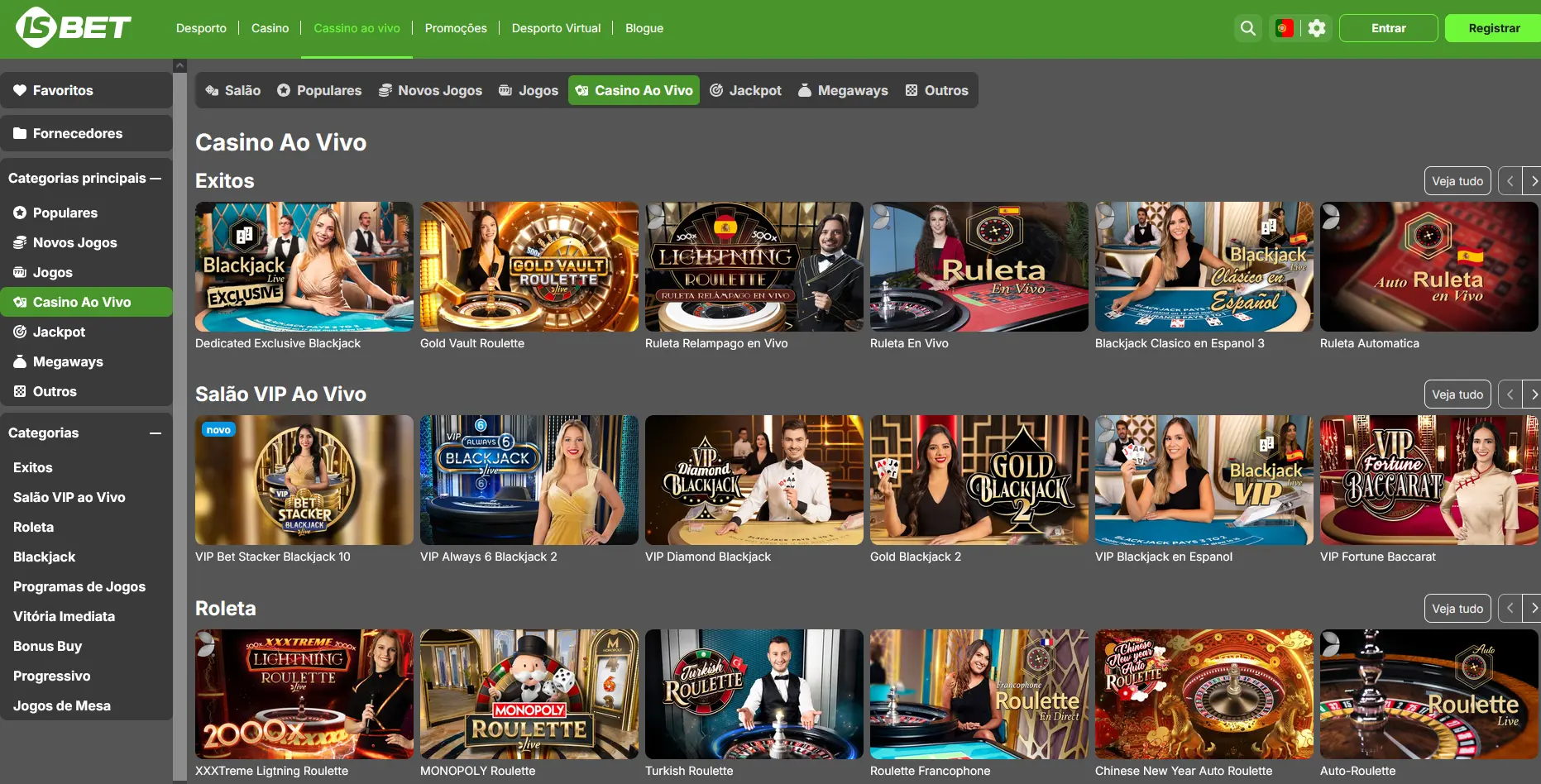Screen dimensions: 1541x784
Task: Select the Populares category tab
Action: pos(319,90)
